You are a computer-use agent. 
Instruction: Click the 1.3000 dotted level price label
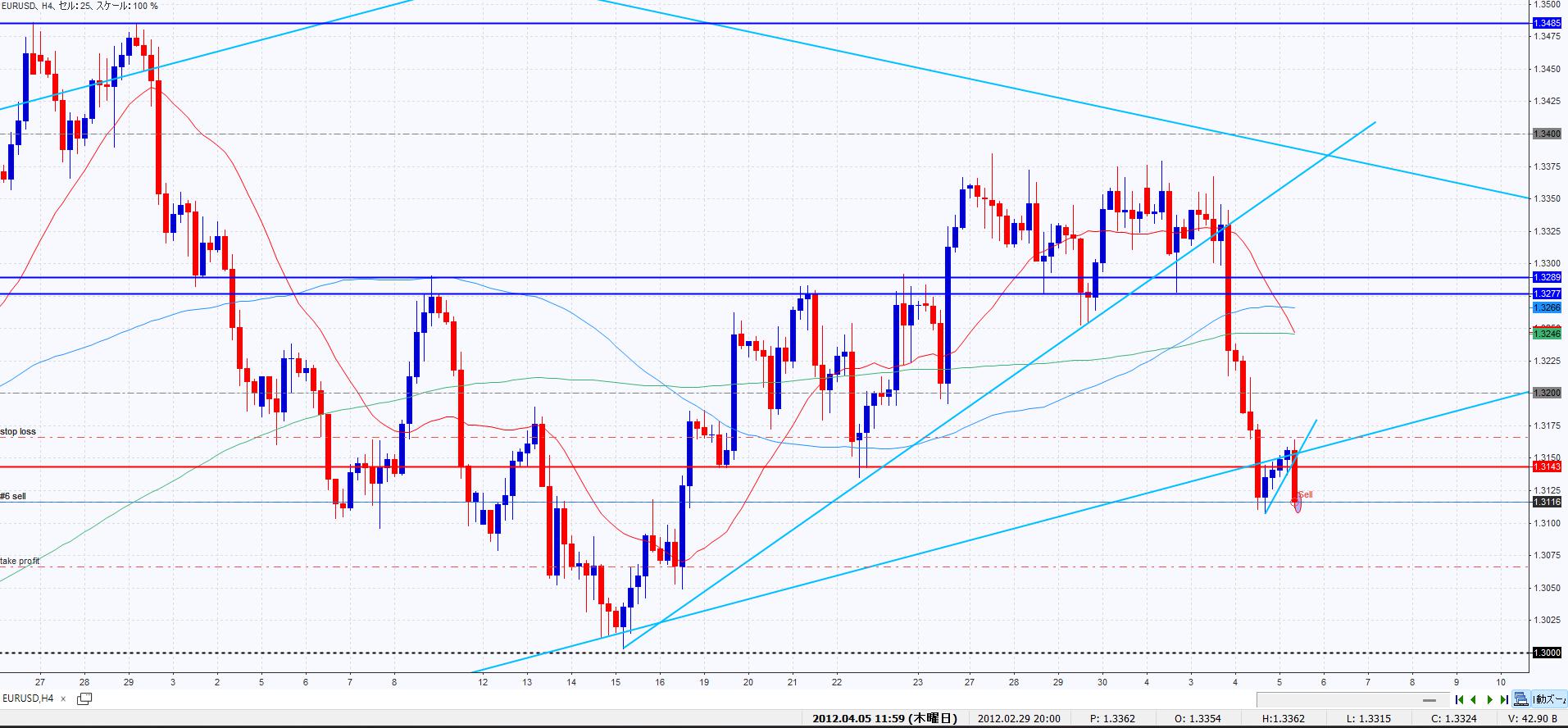[1547, 653]
